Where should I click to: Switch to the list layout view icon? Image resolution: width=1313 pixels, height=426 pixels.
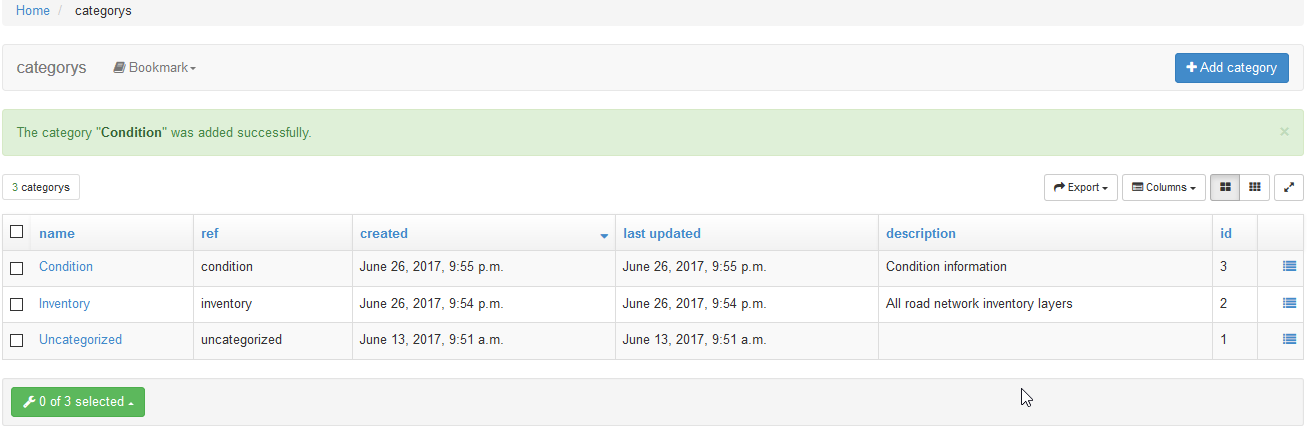(x=1225, y=187)
